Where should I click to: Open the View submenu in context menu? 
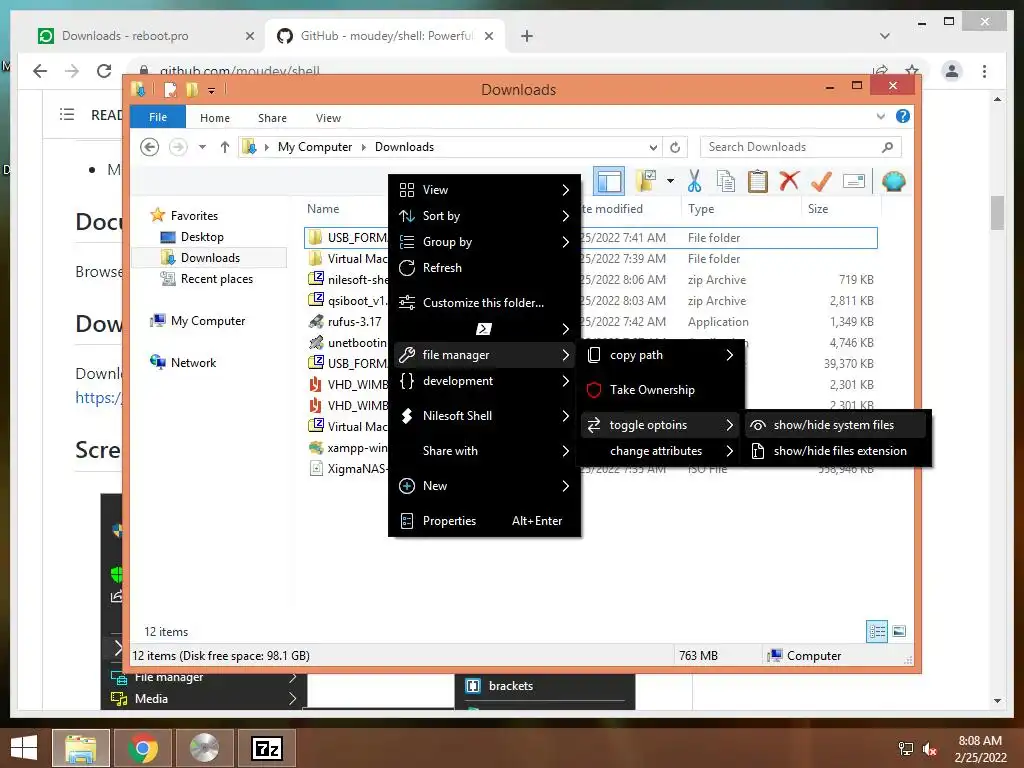[x=484, y=190]
